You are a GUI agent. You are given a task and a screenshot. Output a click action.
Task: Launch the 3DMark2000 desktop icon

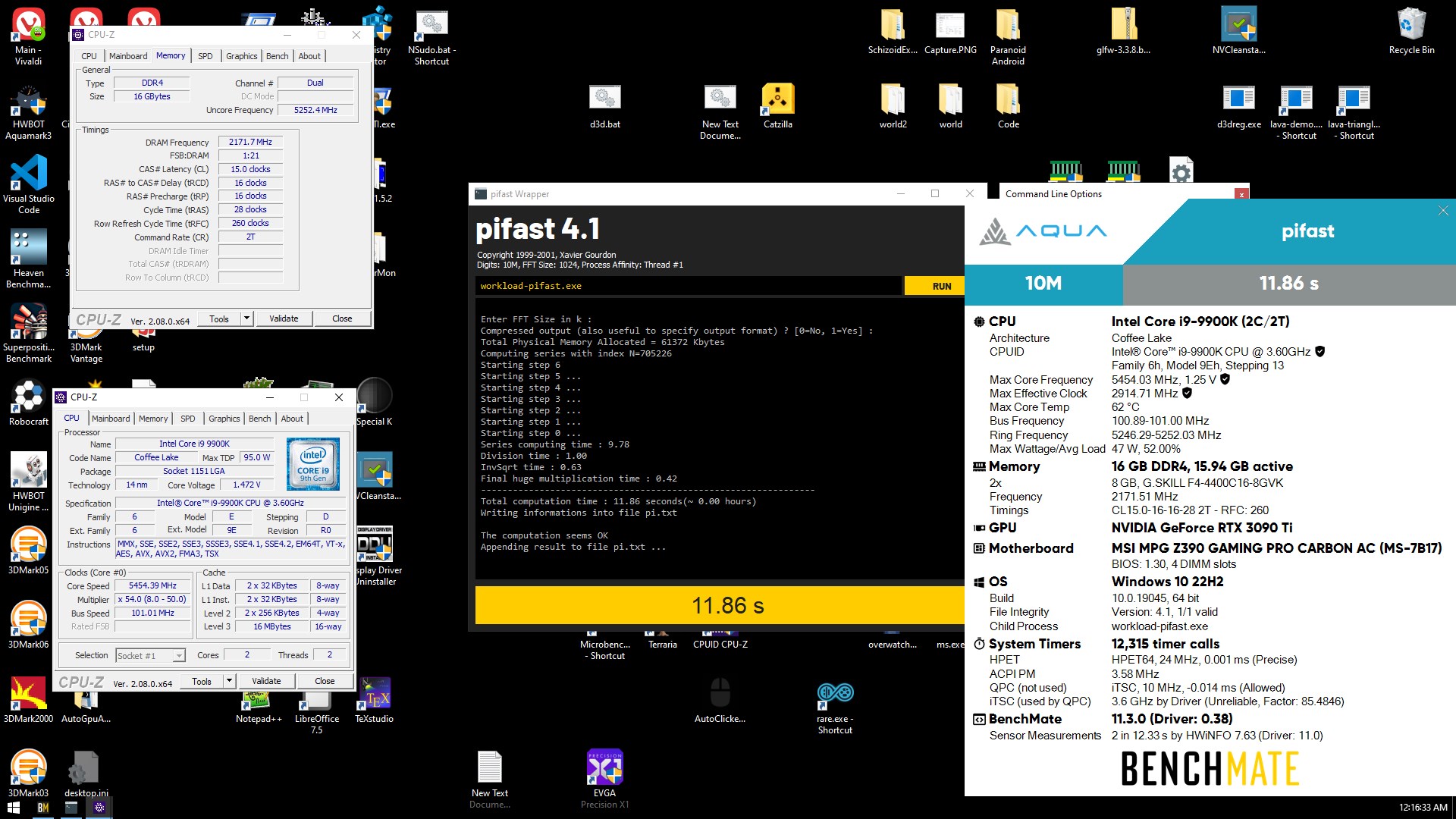29,701
